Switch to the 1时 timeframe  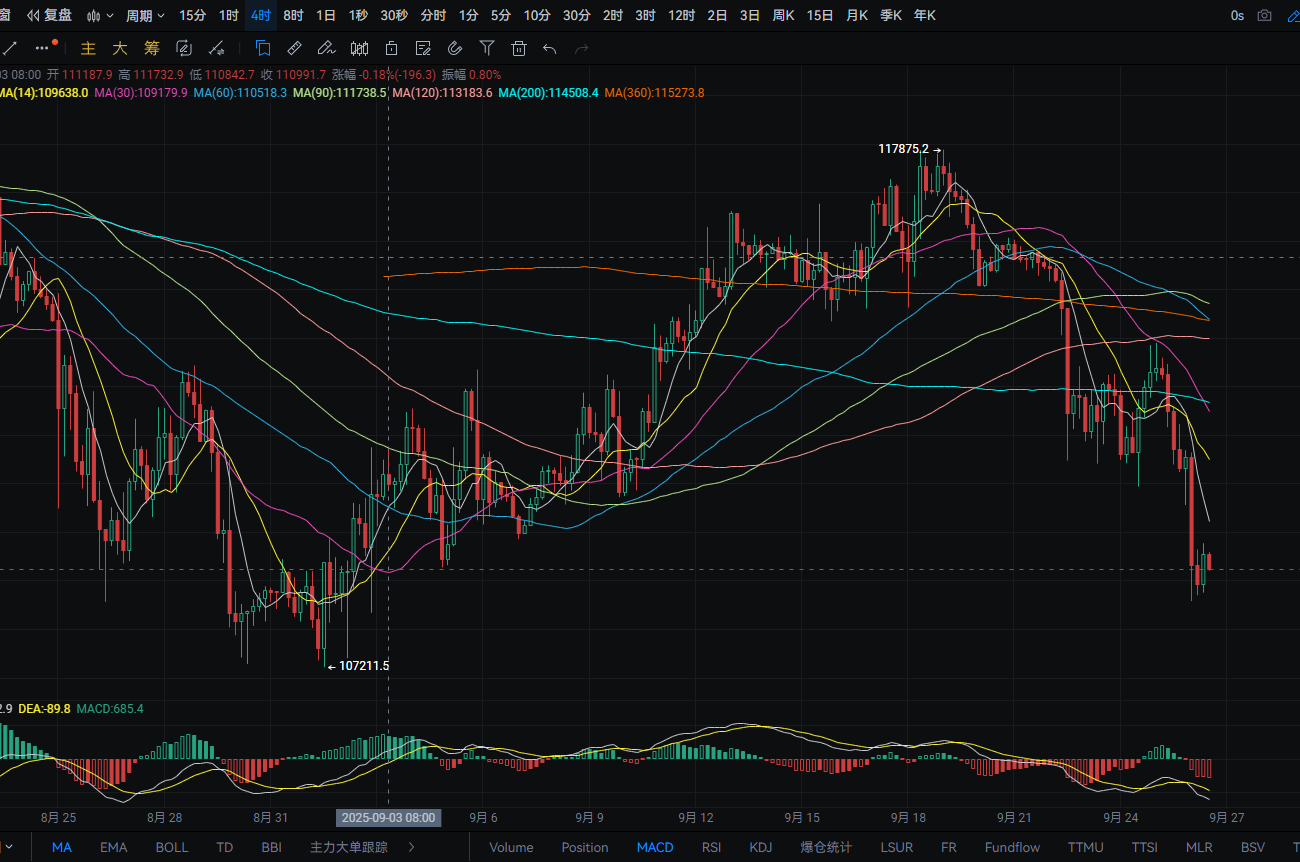click(x=228, y=15)
